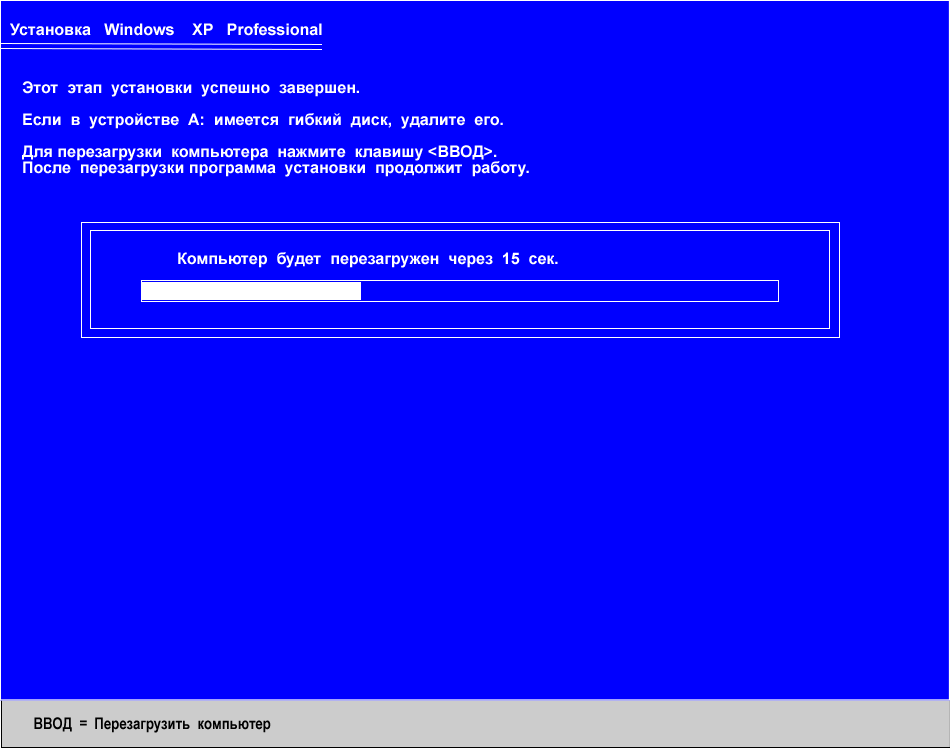
Task: Click 'ВВОД = Перезагрузить компьютер' in the status bar
Action: click(152, 724)
